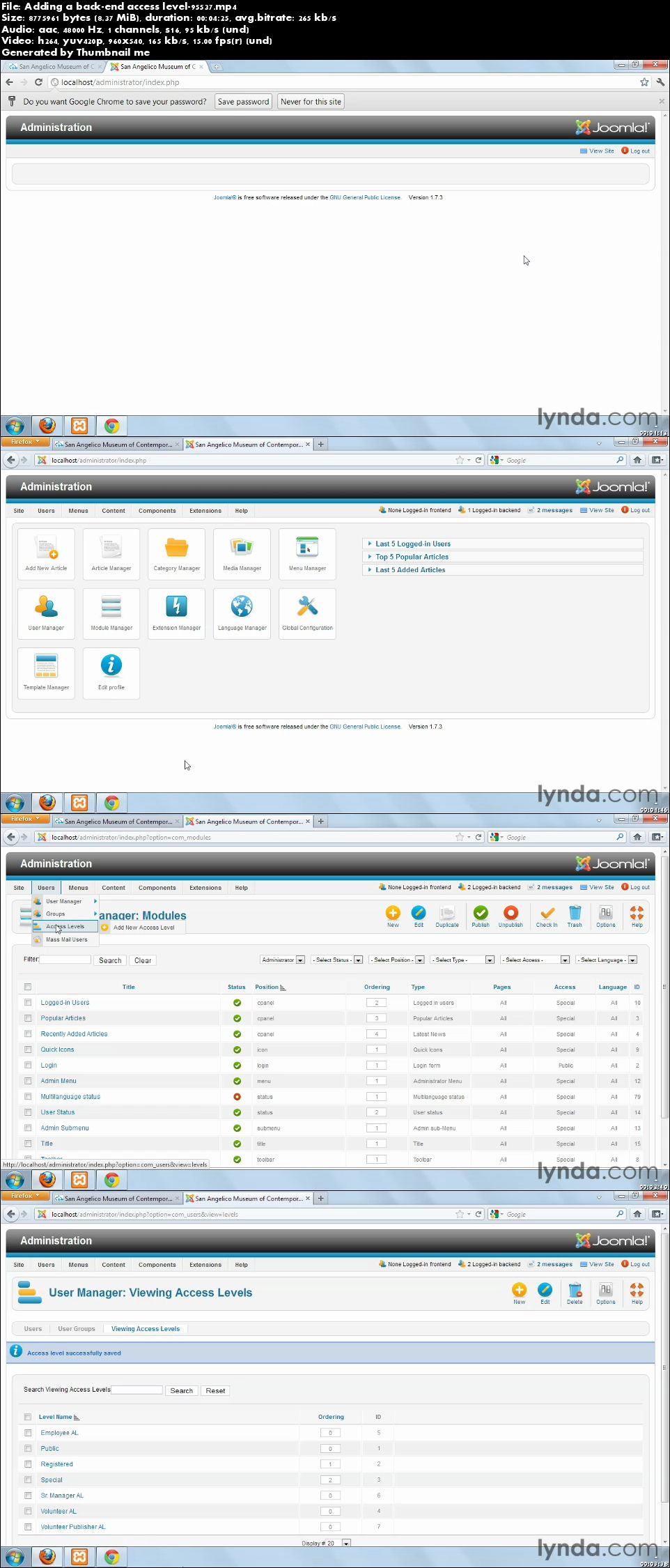Open the Select Type dropdown
Image resolution: width=670 pixels, height=1568 pixels.
[462, 960]
